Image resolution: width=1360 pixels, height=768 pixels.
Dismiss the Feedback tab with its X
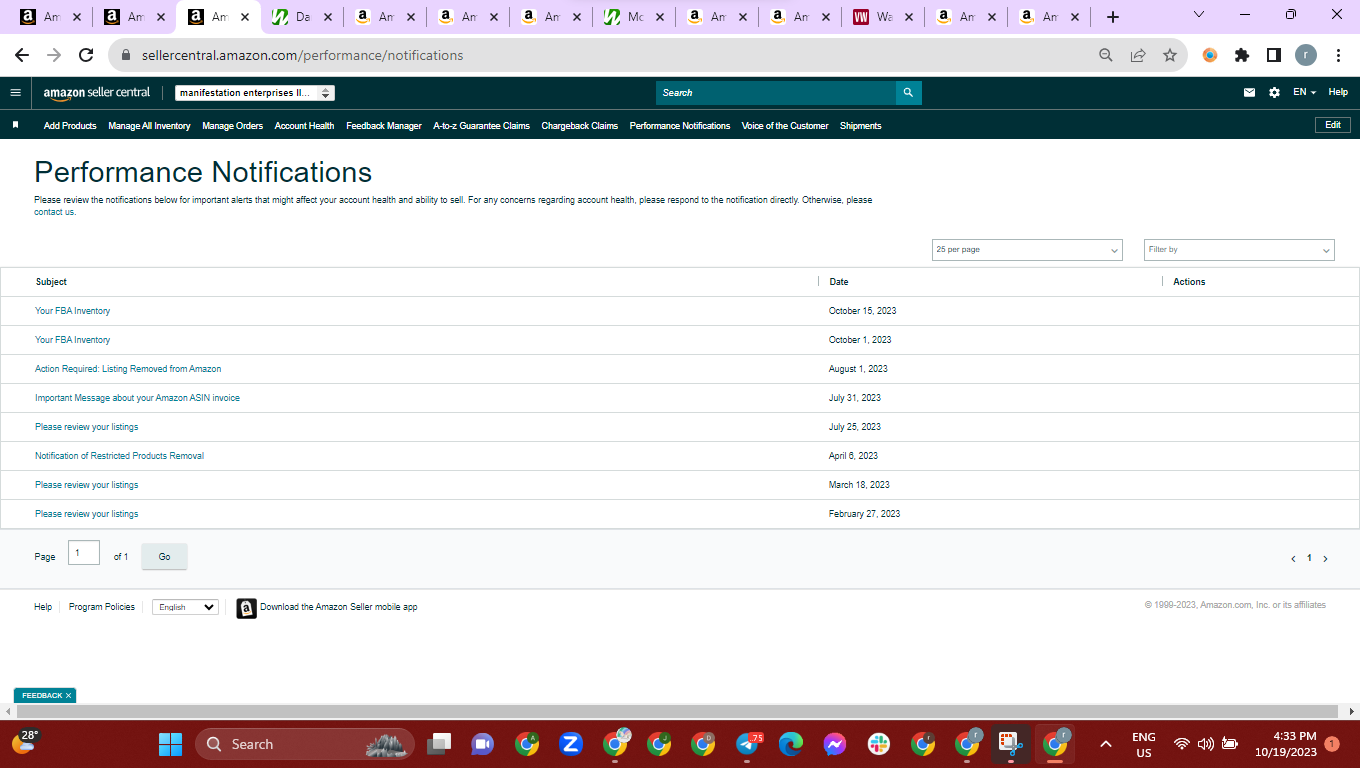click(x=68, y=695)
